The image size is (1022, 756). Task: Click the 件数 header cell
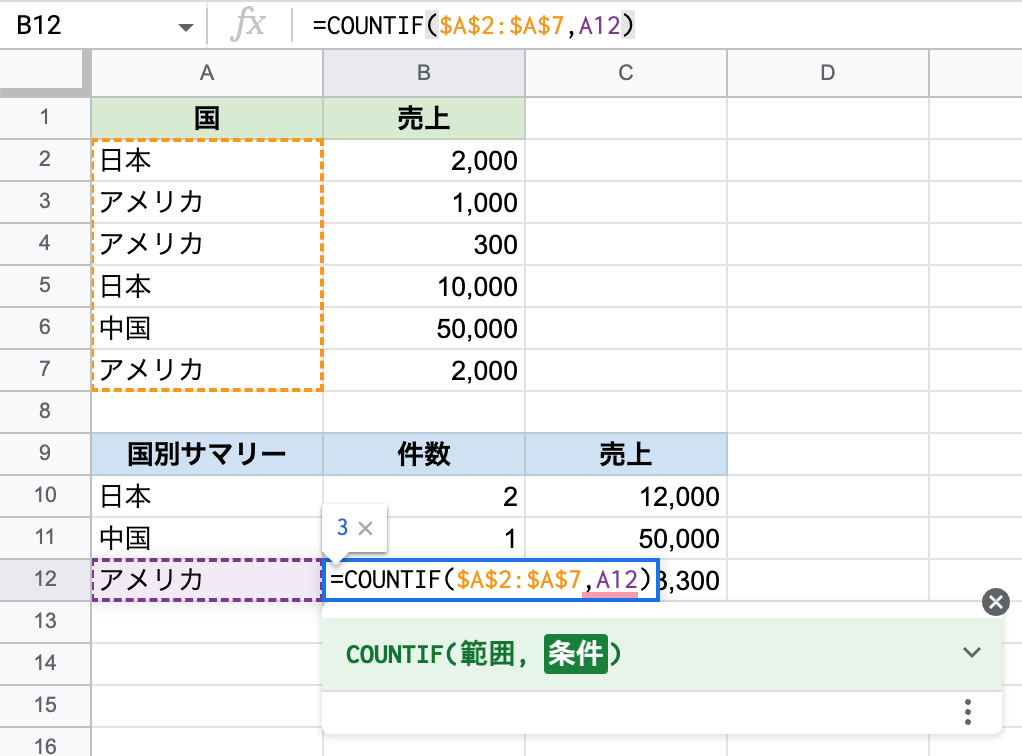click(423, 455)
